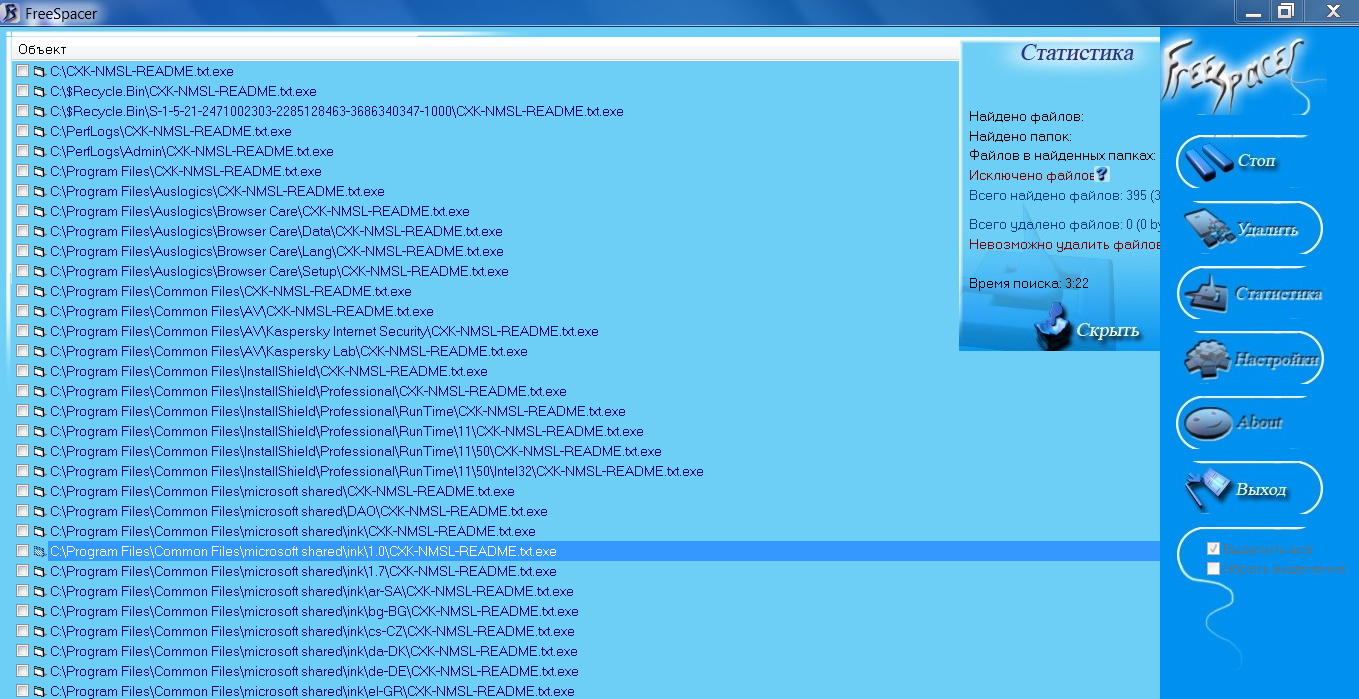This screenshot has width=1359, height=699.
Task: Click file icon of InstallShield\Professional\RunTime\11\50\Intel32 row
Action: point(39,471)
